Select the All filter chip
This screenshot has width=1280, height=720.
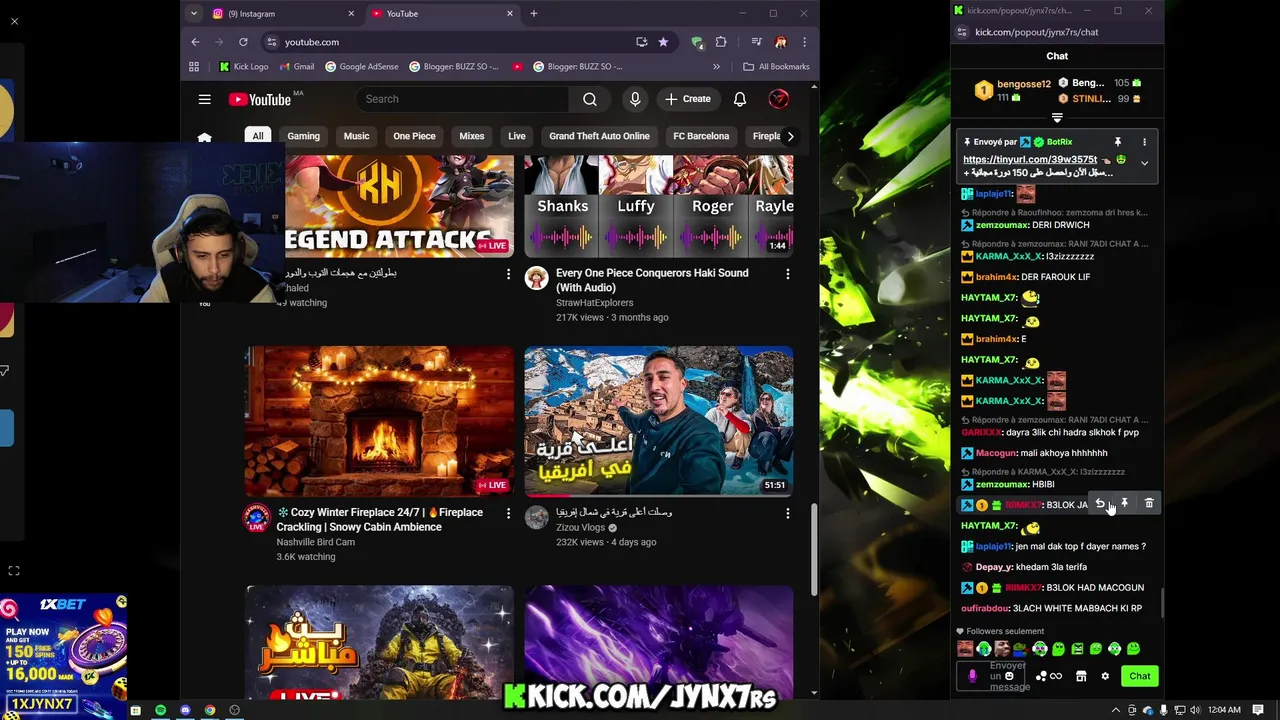[x=258, y=136]
